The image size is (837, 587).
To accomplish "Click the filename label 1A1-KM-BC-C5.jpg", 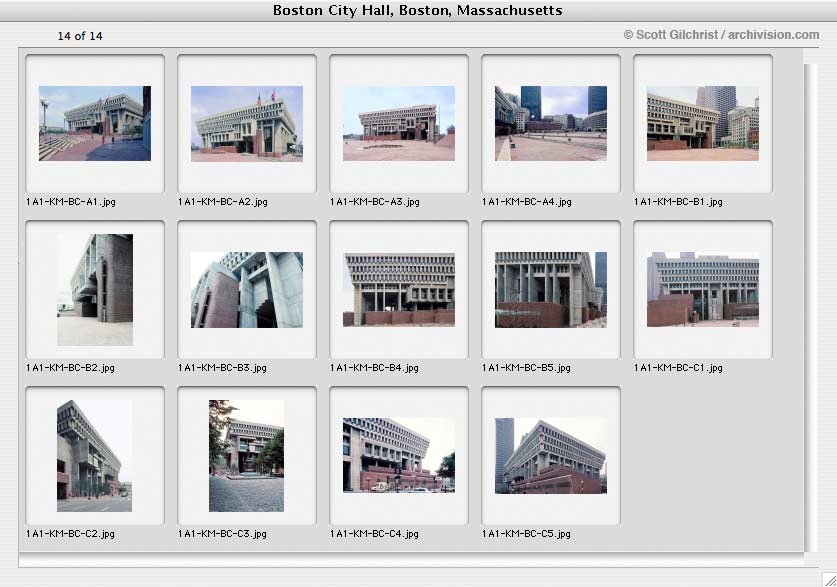I will (x=526, y=534).
